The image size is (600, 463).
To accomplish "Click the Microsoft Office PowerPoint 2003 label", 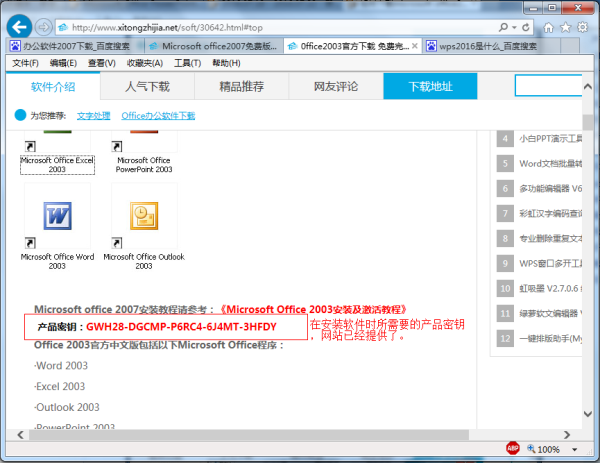I will (x=144, y=165).
